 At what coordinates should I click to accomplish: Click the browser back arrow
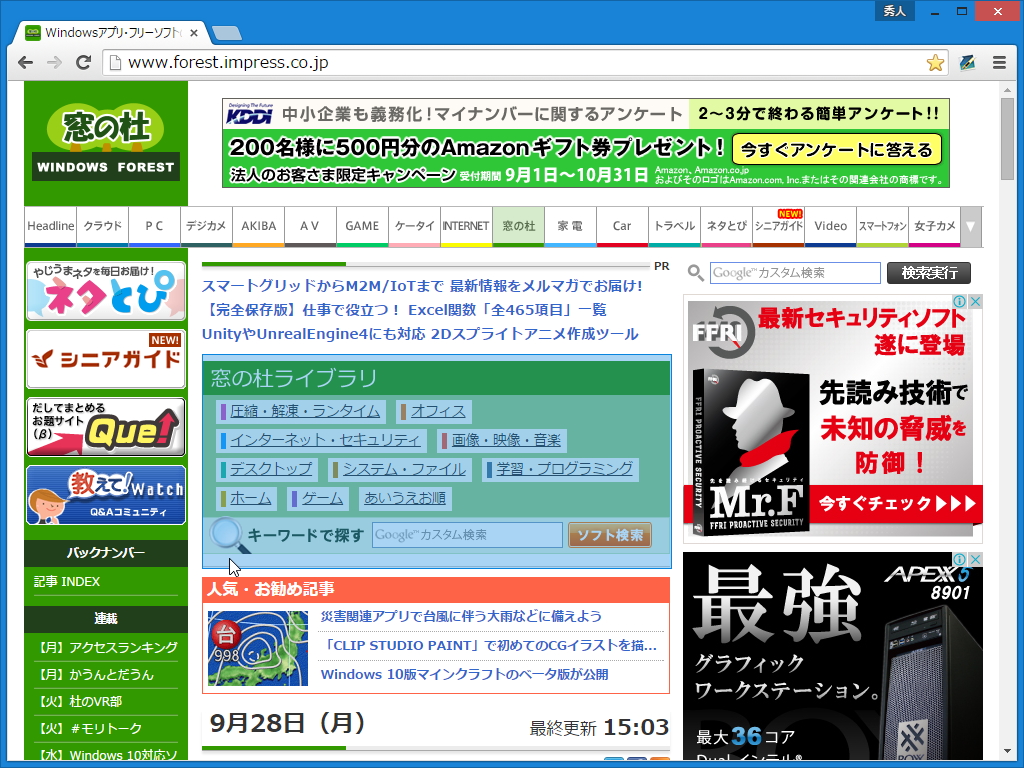click(25, 63)
